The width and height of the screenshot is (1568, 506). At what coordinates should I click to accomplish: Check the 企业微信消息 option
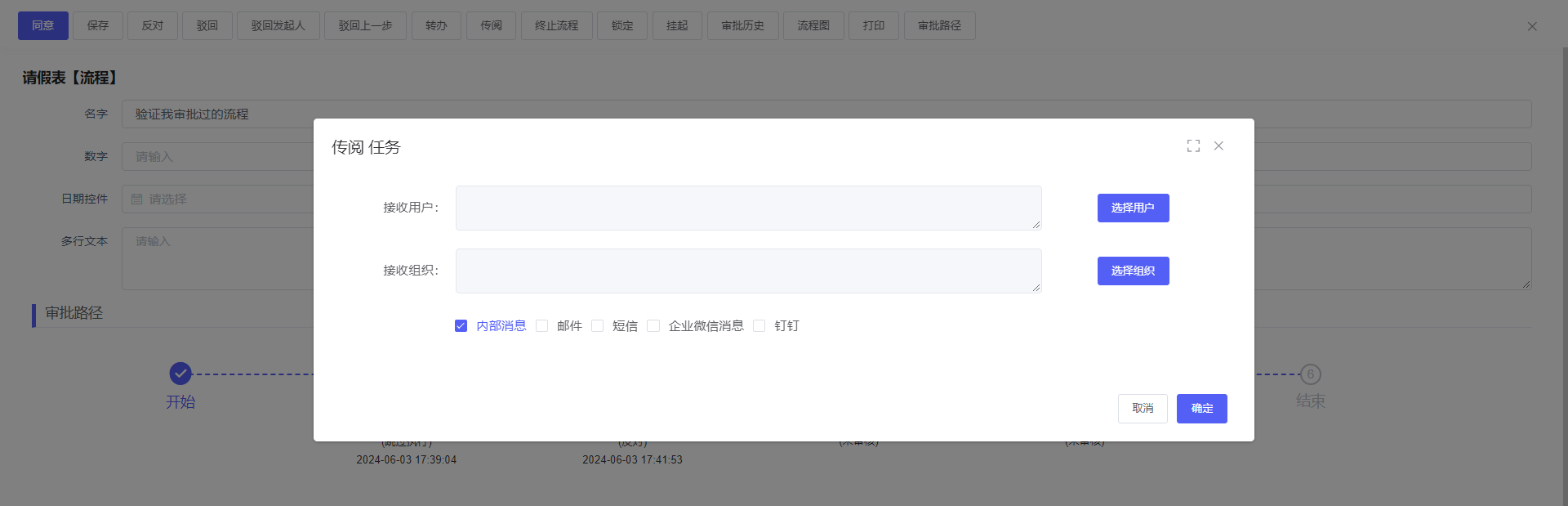[x=653, y=326]
